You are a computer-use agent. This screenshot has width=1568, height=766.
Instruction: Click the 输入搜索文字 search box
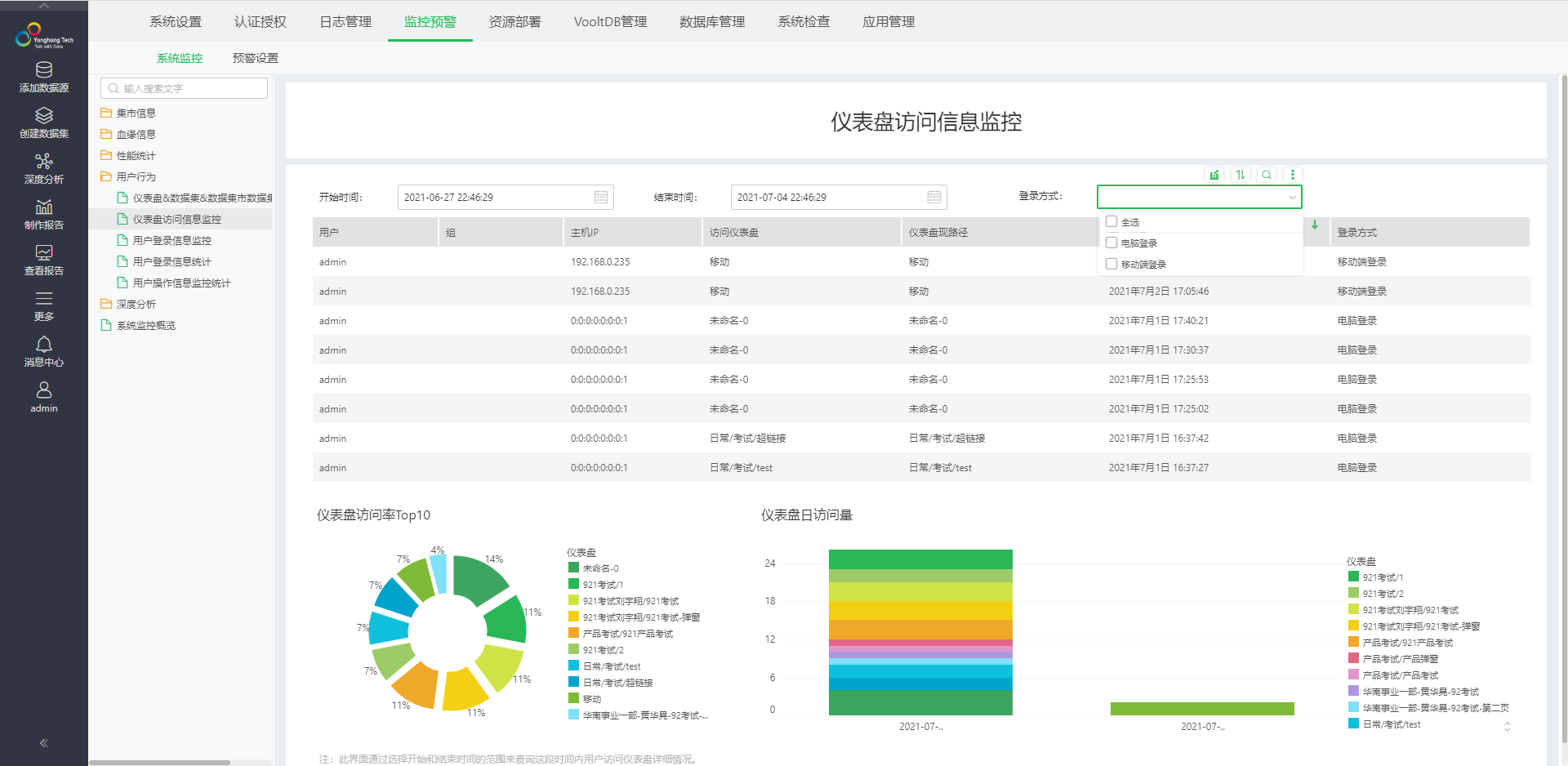(184, 88)
